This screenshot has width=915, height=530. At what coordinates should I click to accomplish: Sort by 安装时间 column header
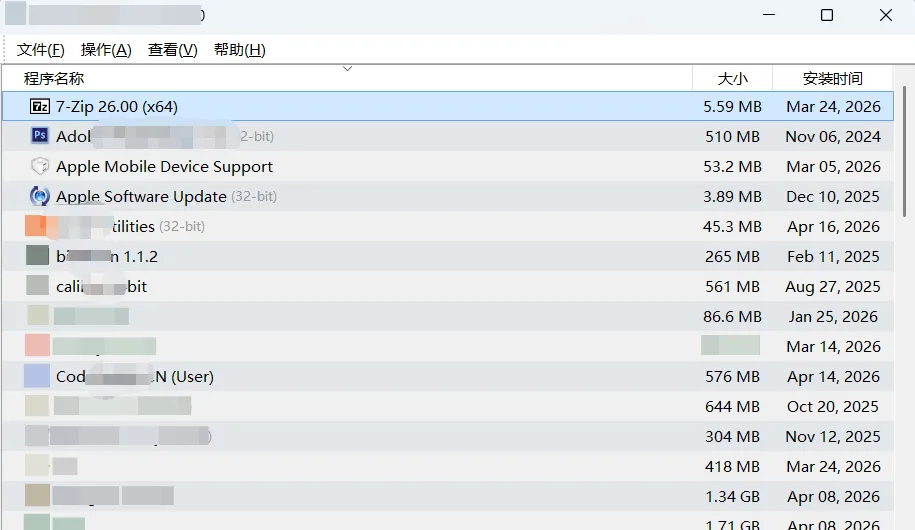click(833, 78)
